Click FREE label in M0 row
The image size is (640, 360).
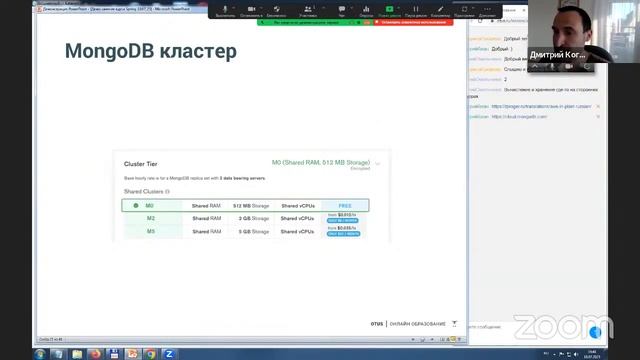(x=345, y=206)
